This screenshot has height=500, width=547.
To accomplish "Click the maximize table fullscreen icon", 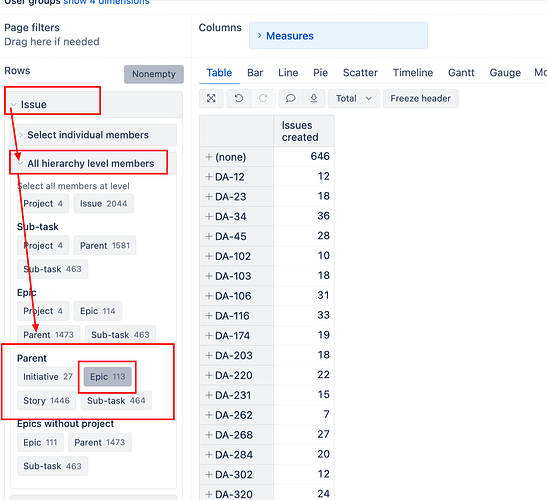I will coord(211,98).
